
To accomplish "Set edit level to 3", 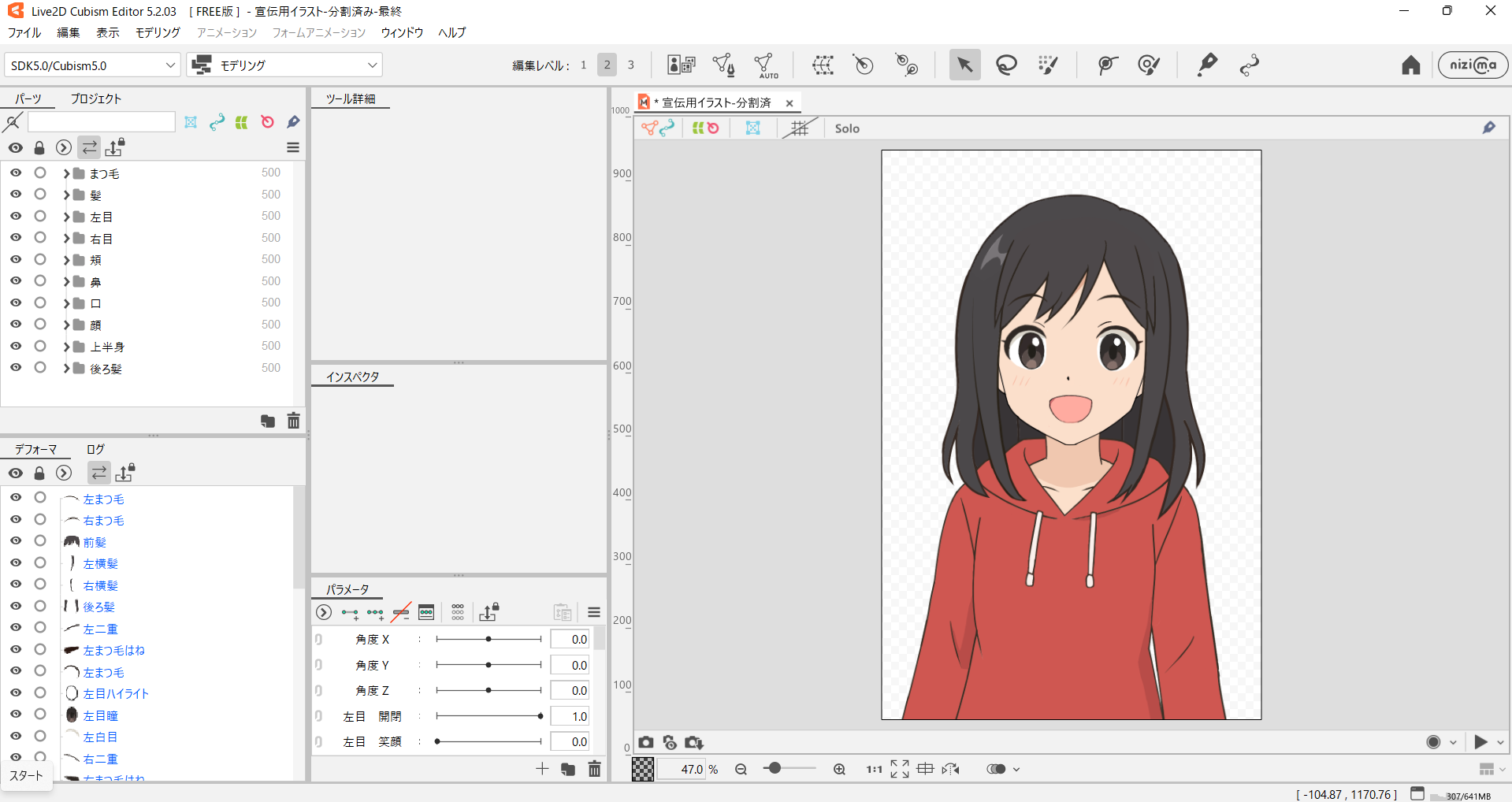I will (x=630, y=65).
